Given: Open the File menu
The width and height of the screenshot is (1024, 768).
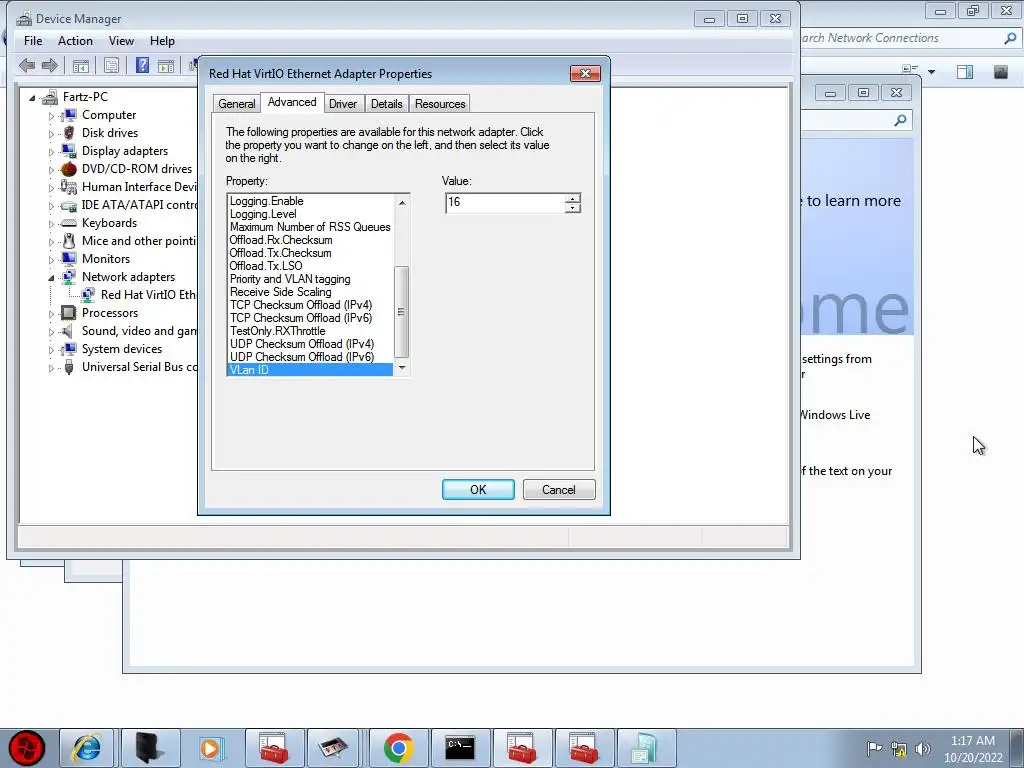Looking at the screenshot, I should tap(33, 40).
